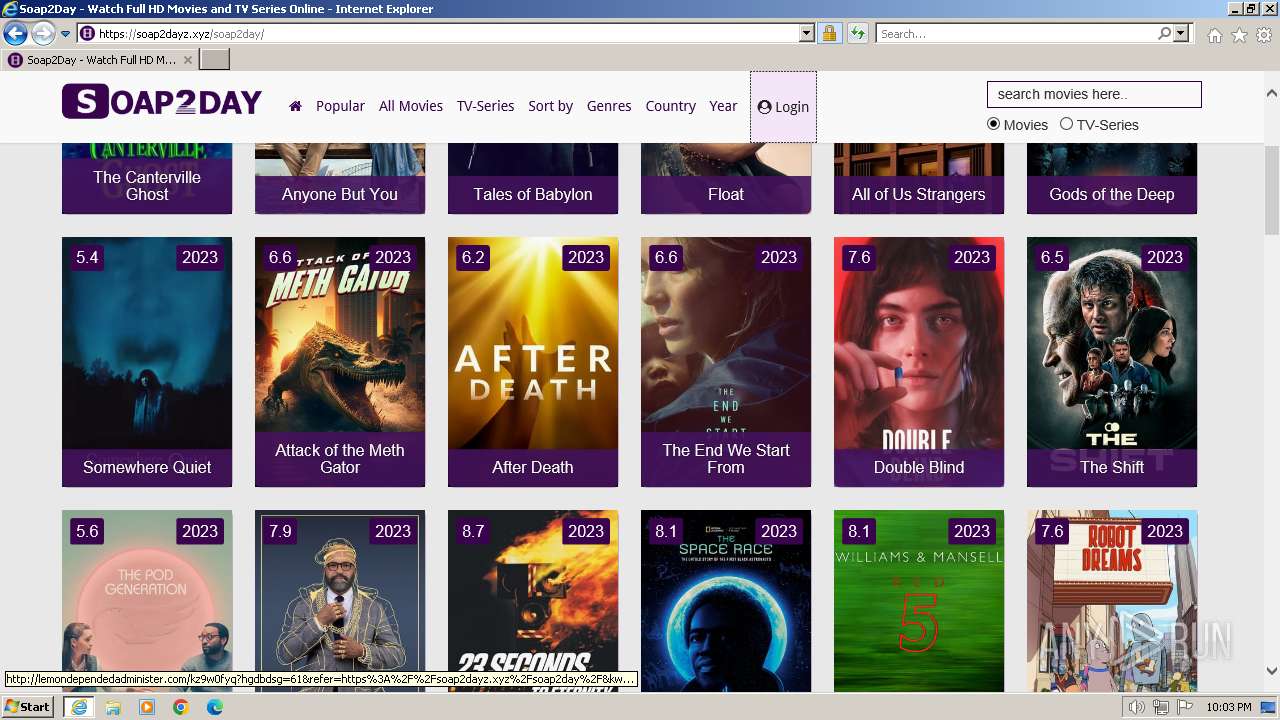Open the All of Us Strangers title link
The width and height of the screenshot is (1280, 720).
coord(919,194)
